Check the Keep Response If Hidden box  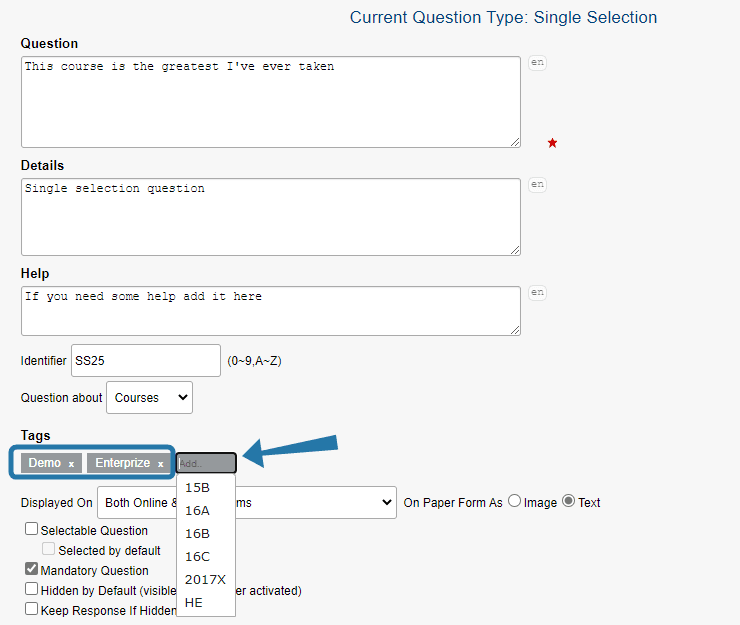32,609
